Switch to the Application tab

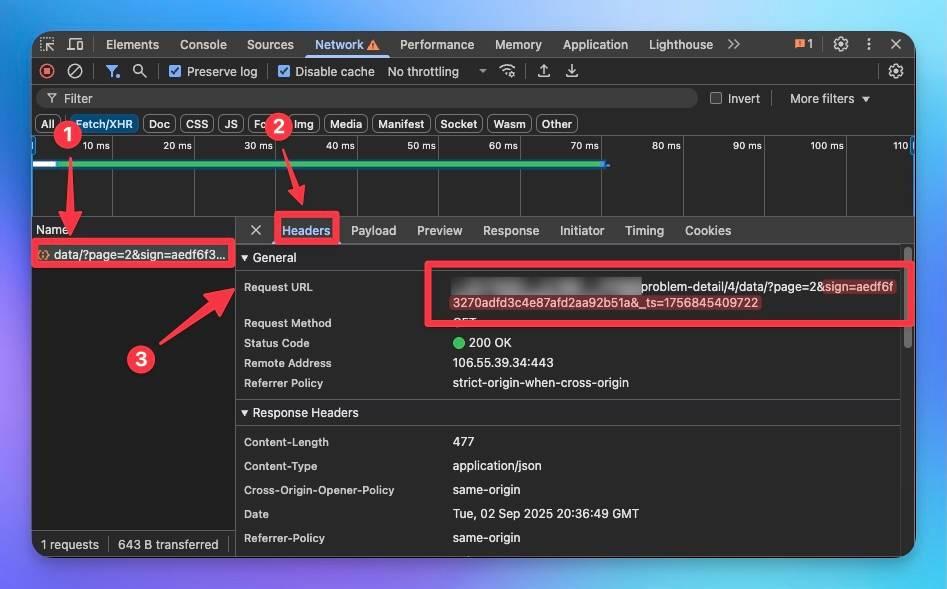pyautogui.click(x=595, y=45)
